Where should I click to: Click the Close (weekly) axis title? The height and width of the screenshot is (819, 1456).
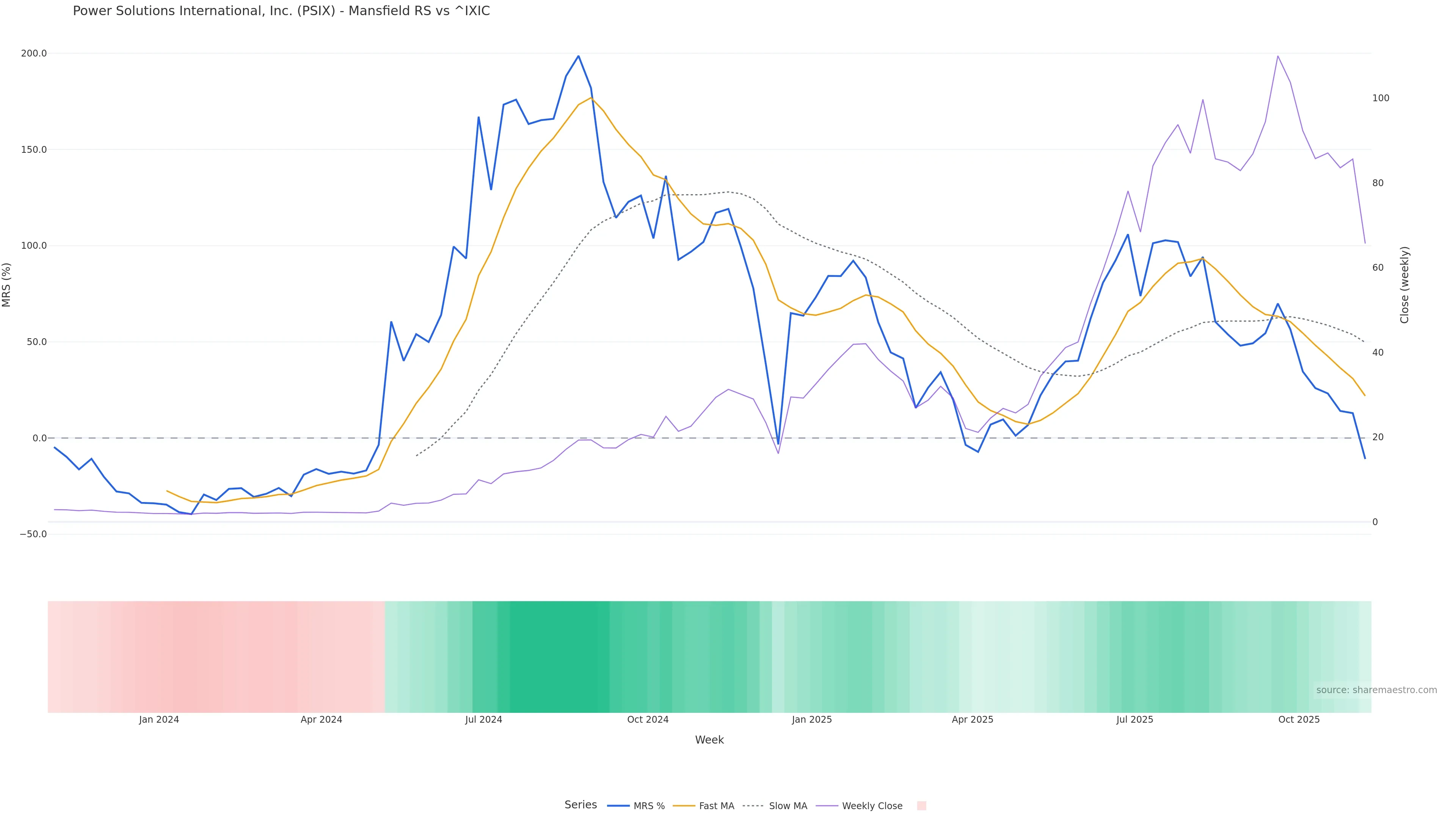1404,285
